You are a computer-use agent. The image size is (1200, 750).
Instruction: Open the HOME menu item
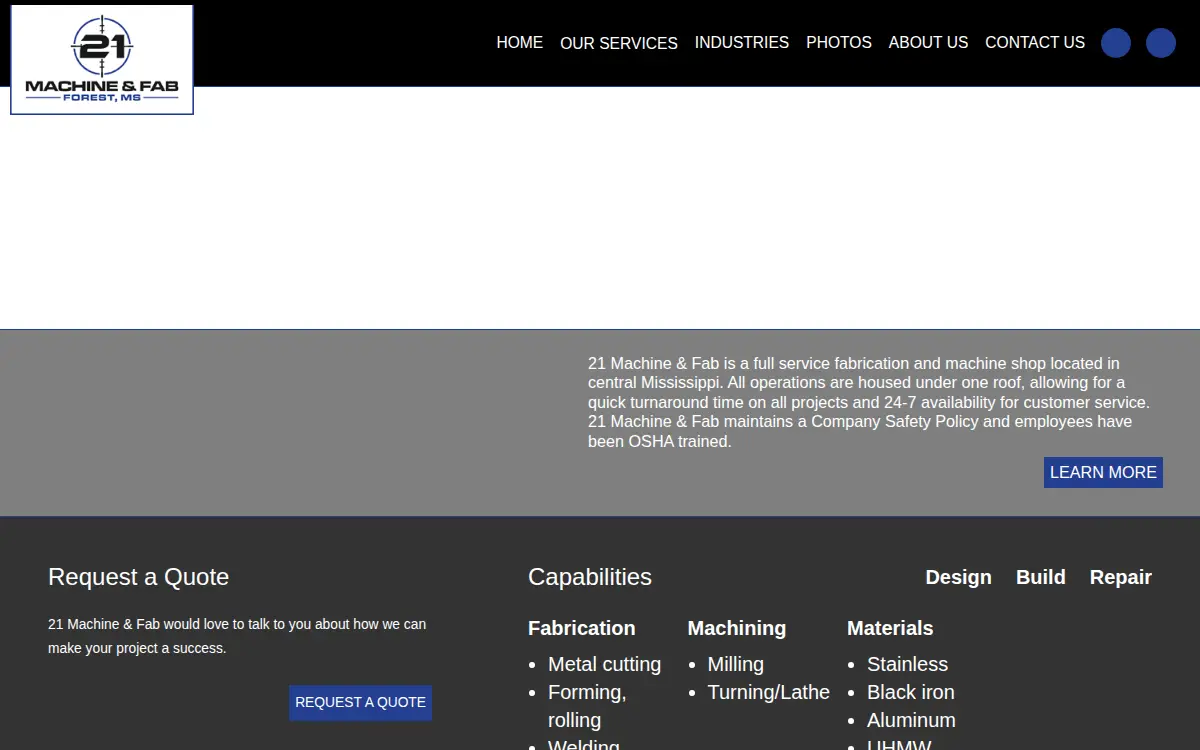(x=520, y=43)
